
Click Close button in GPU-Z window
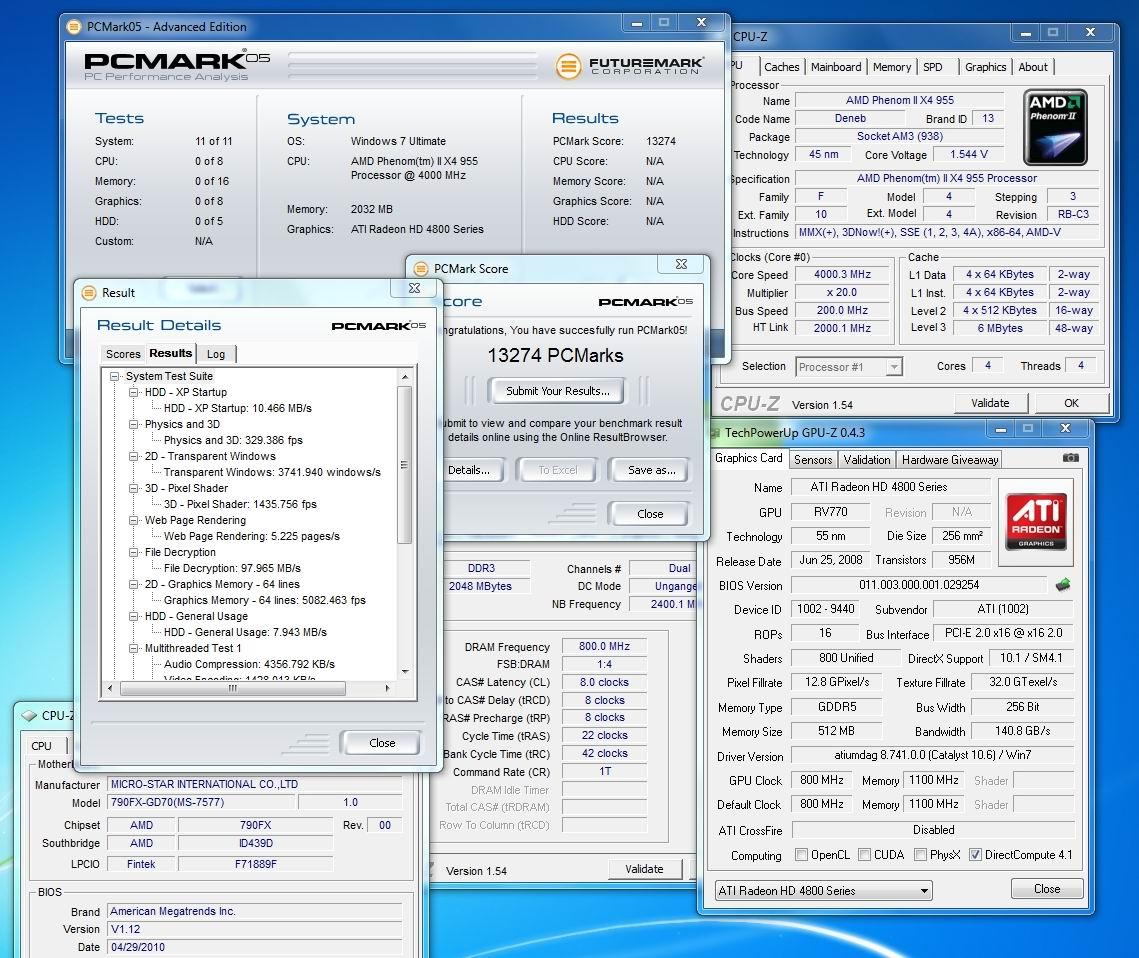(x=1047, y=889)
